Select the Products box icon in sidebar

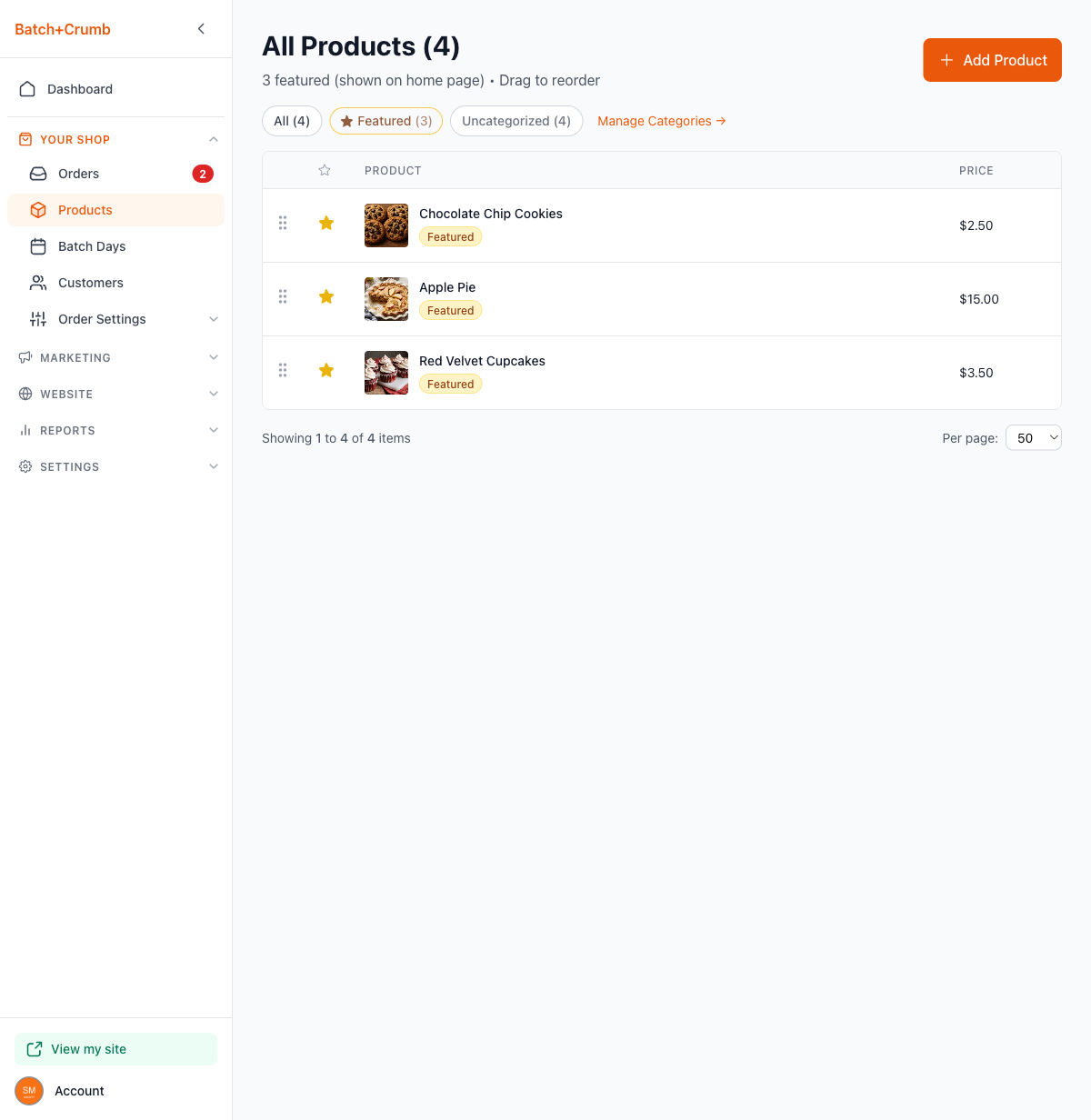[x=37, y=209]
